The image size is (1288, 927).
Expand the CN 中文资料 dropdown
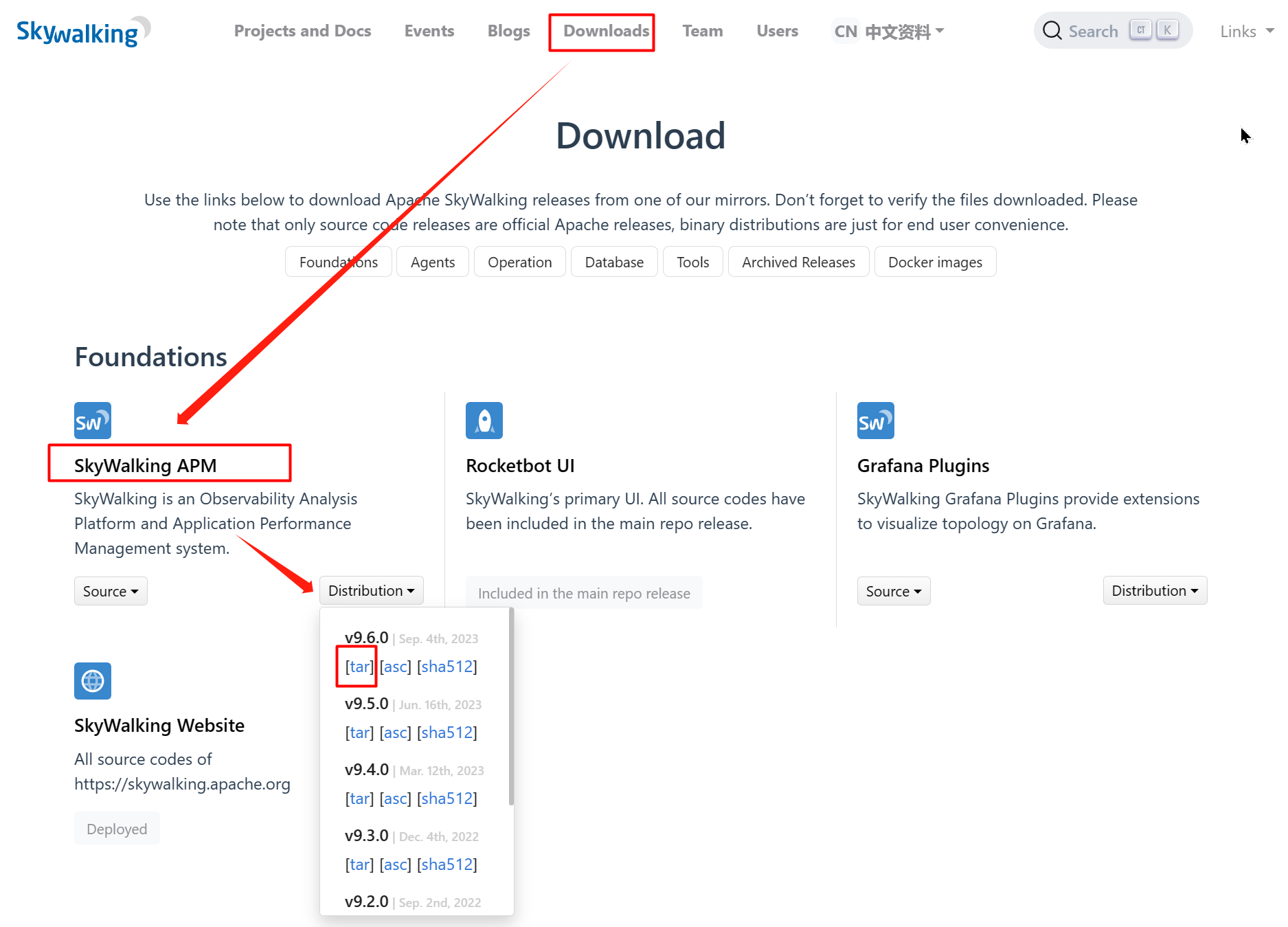point(889,32)
